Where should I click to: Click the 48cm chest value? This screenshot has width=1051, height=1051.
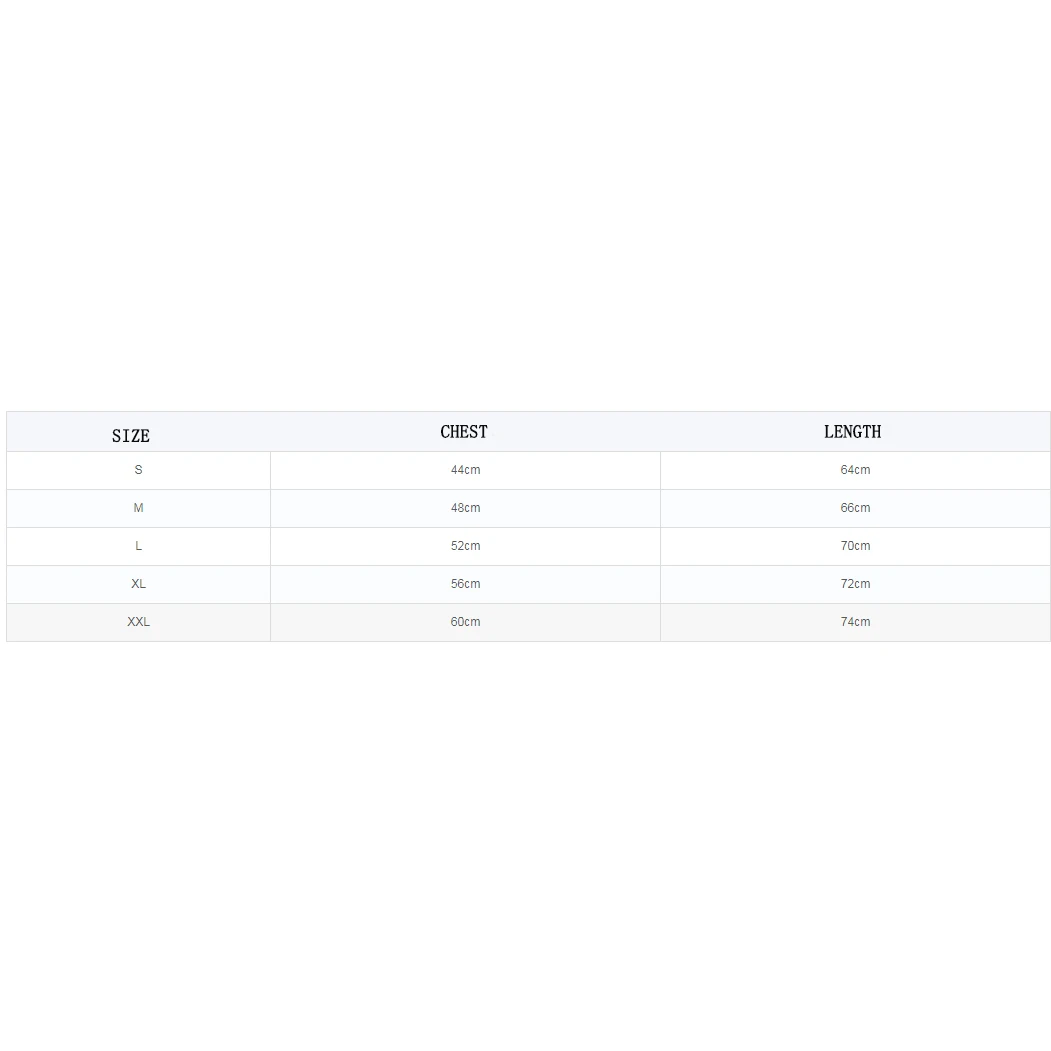click(x=465, y=508)
